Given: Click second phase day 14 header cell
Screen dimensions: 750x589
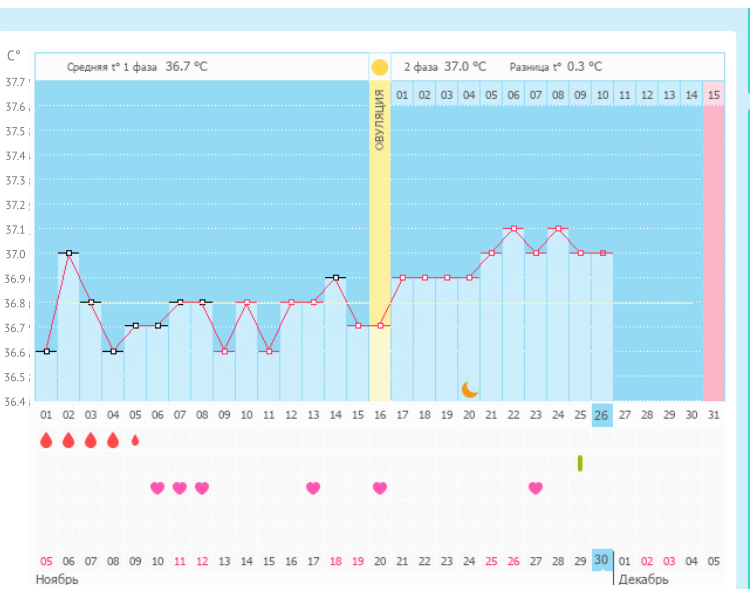Looking at the screenshot, I should coord(691,95).
